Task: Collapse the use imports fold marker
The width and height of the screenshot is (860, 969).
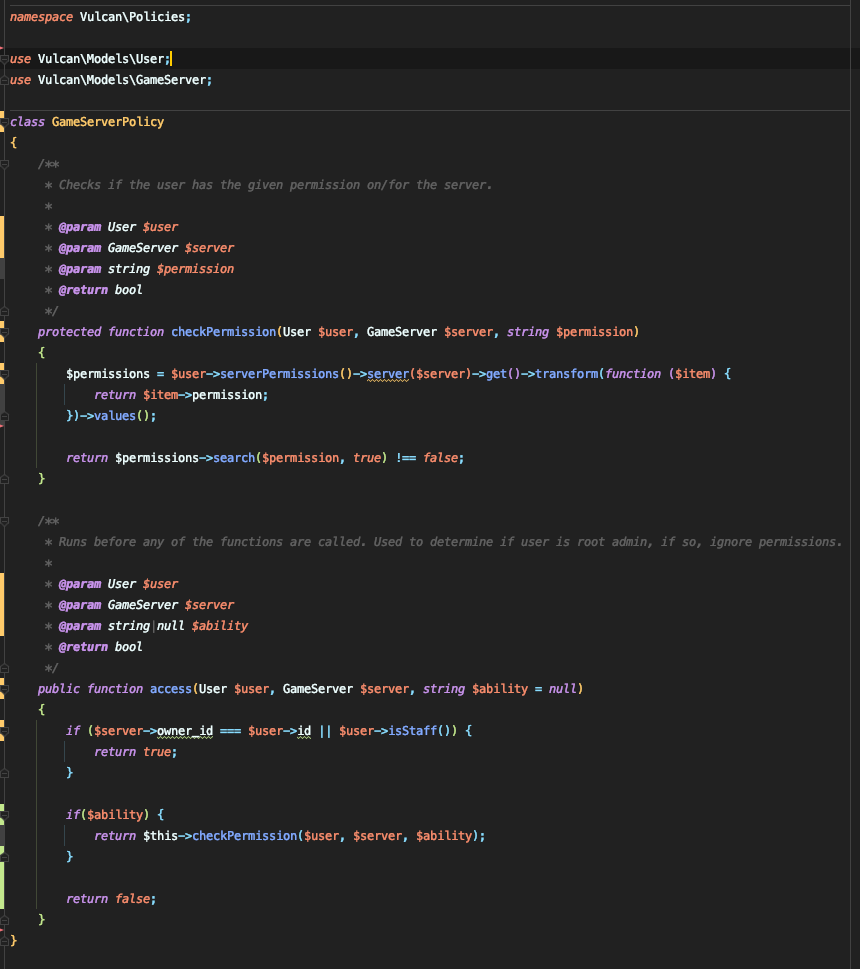Action: click(4, 59)
